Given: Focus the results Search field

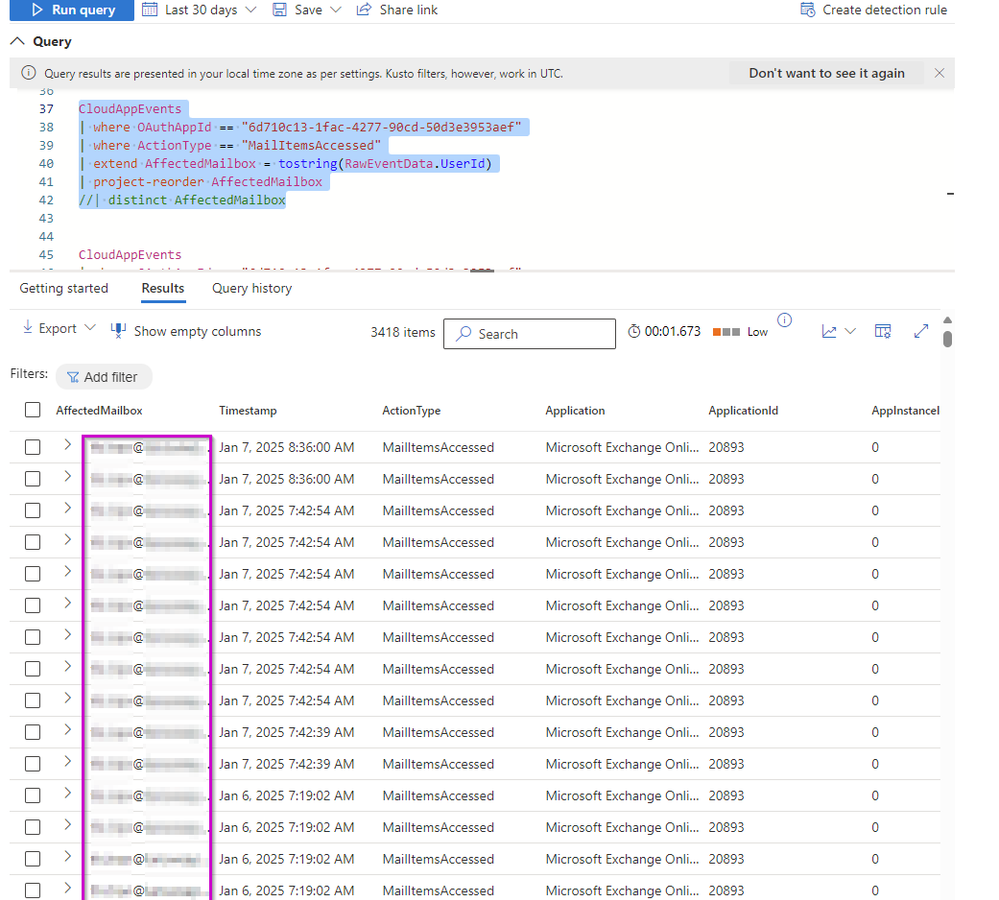Looking at the screenshot, I should [529, 334].
